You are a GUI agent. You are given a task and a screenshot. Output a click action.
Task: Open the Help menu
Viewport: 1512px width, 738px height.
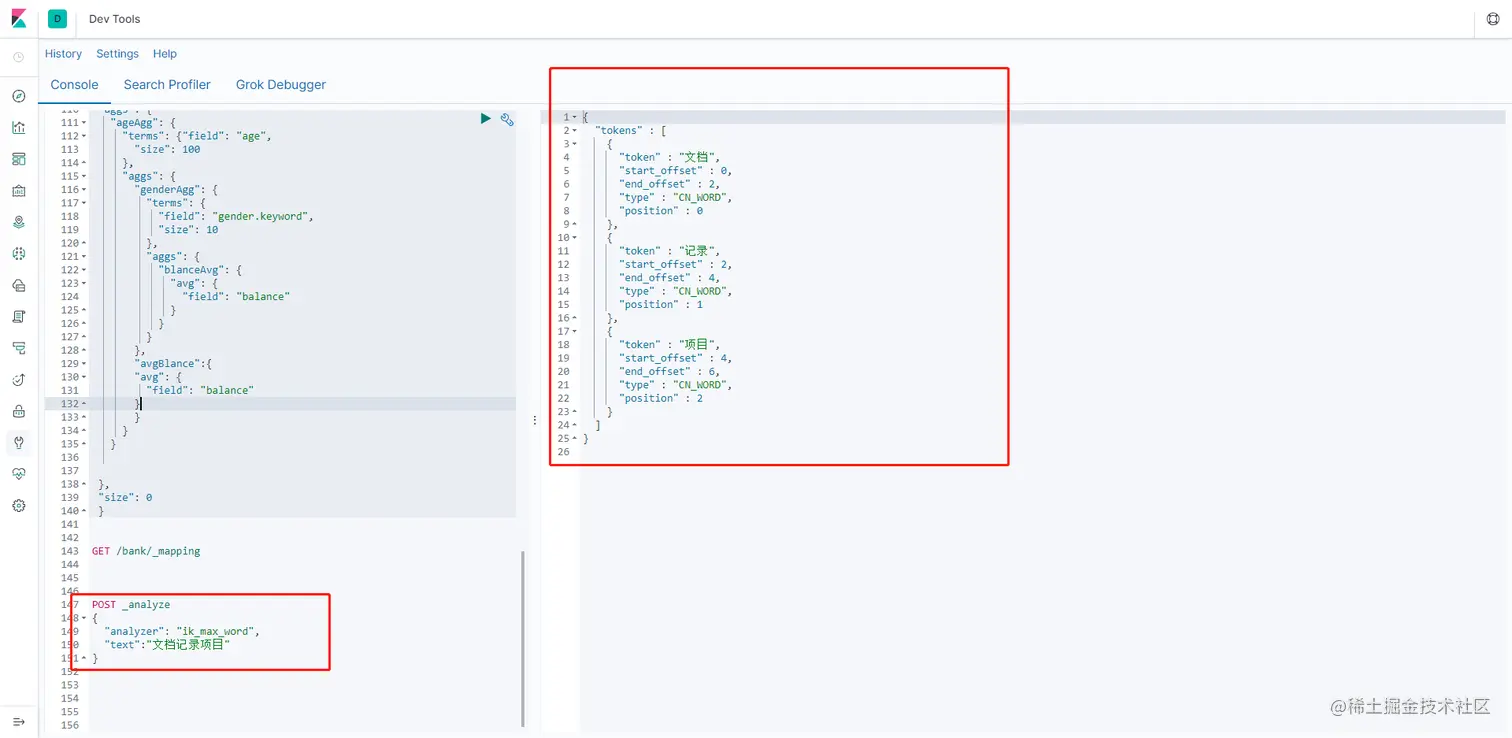pyautogui.click(x=165, y=54)
